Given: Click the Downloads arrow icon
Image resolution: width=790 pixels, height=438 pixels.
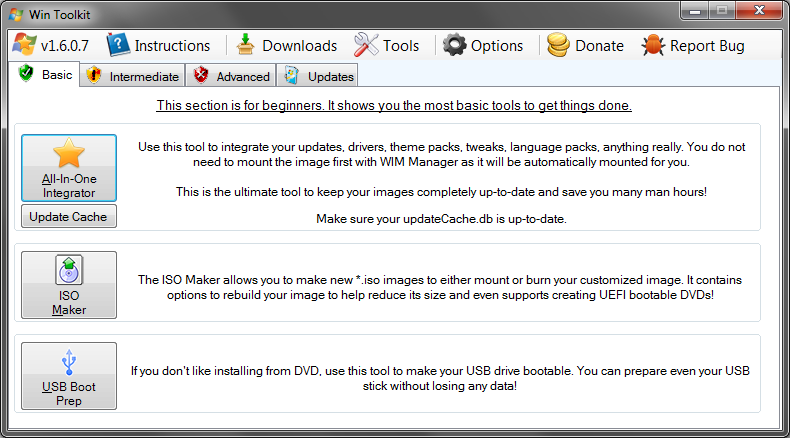Looking at the screenshot, I should tap(245, 45).
